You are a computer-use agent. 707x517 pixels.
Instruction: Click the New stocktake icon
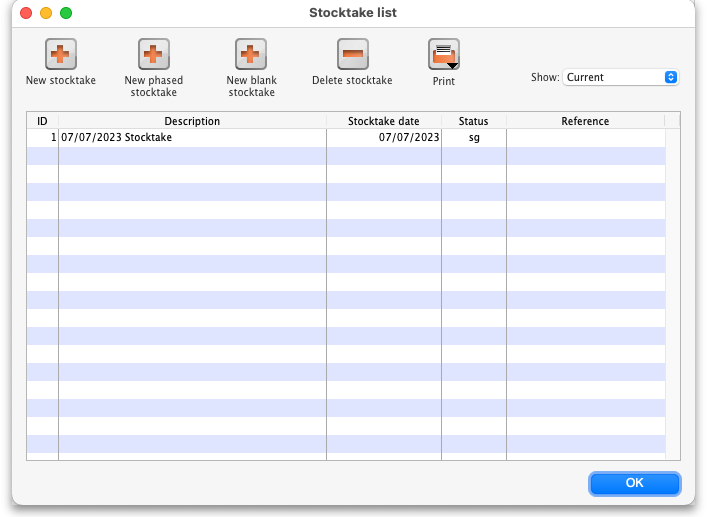[x=61, y=54]
